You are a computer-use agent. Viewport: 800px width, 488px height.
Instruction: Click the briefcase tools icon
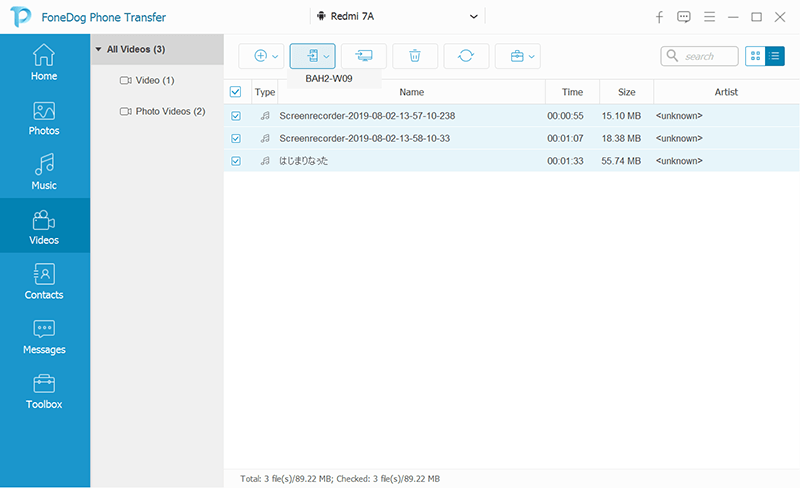(517, 56)
